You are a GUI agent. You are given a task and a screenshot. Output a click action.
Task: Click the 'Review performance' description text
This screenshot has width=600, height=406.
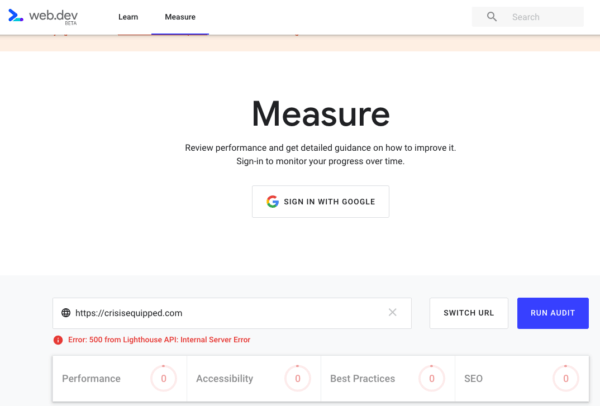(x=321, y=148)
